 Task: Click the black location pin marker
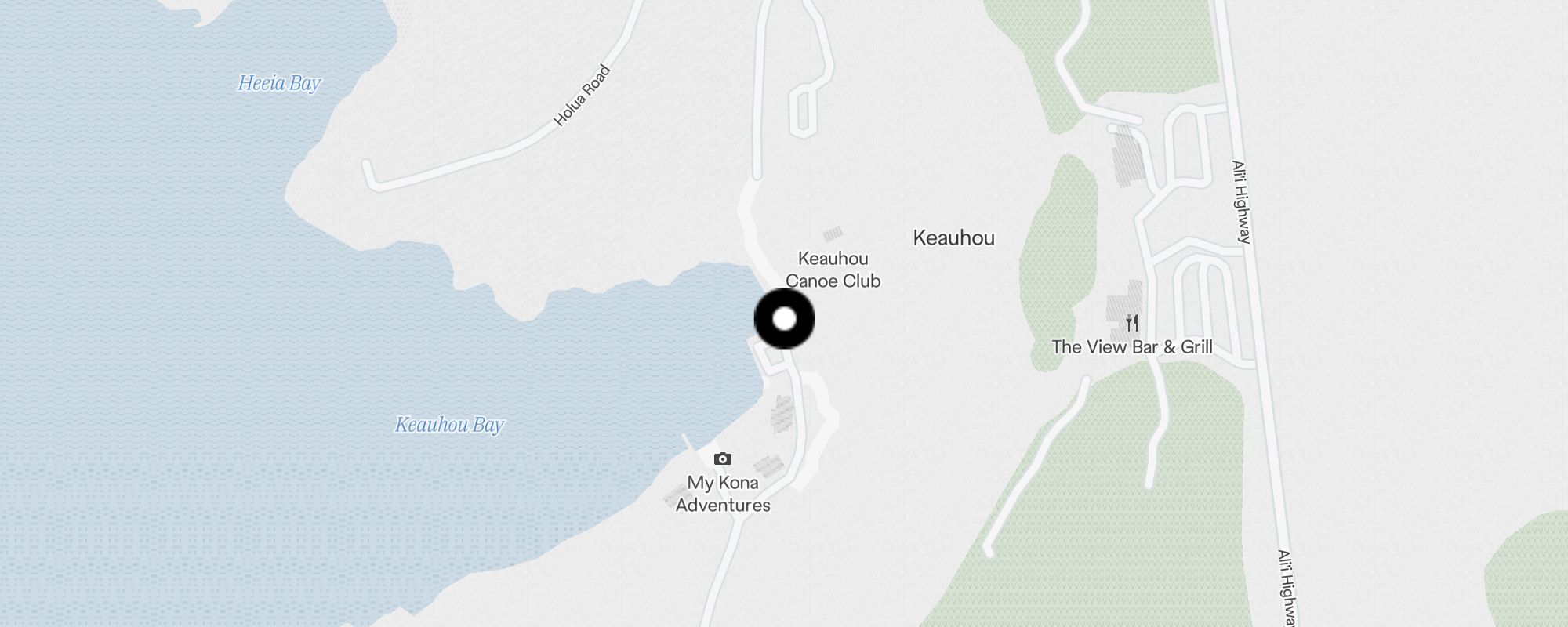point(784,319)
